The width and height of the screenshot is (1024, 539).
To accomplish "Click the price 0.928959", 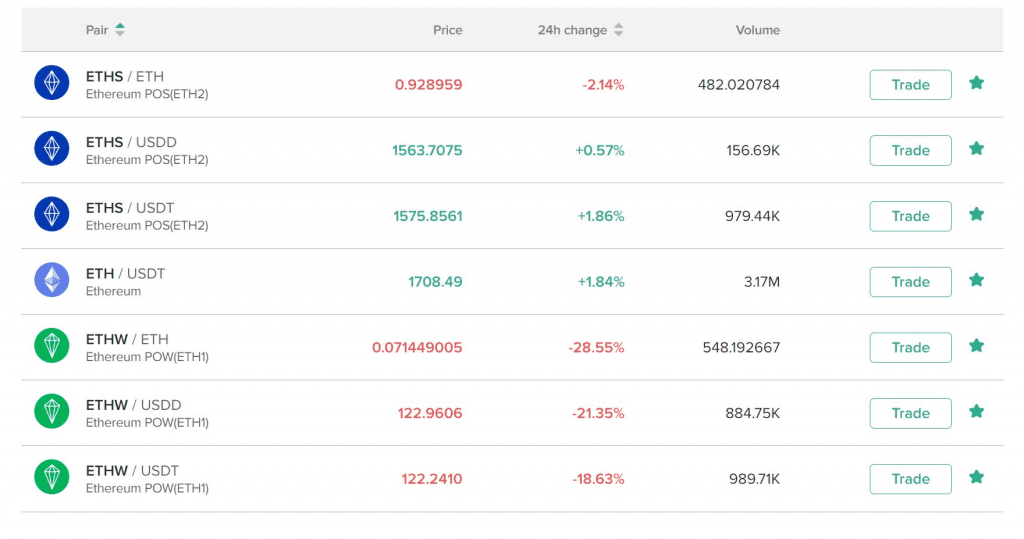I will click(428, 85).
